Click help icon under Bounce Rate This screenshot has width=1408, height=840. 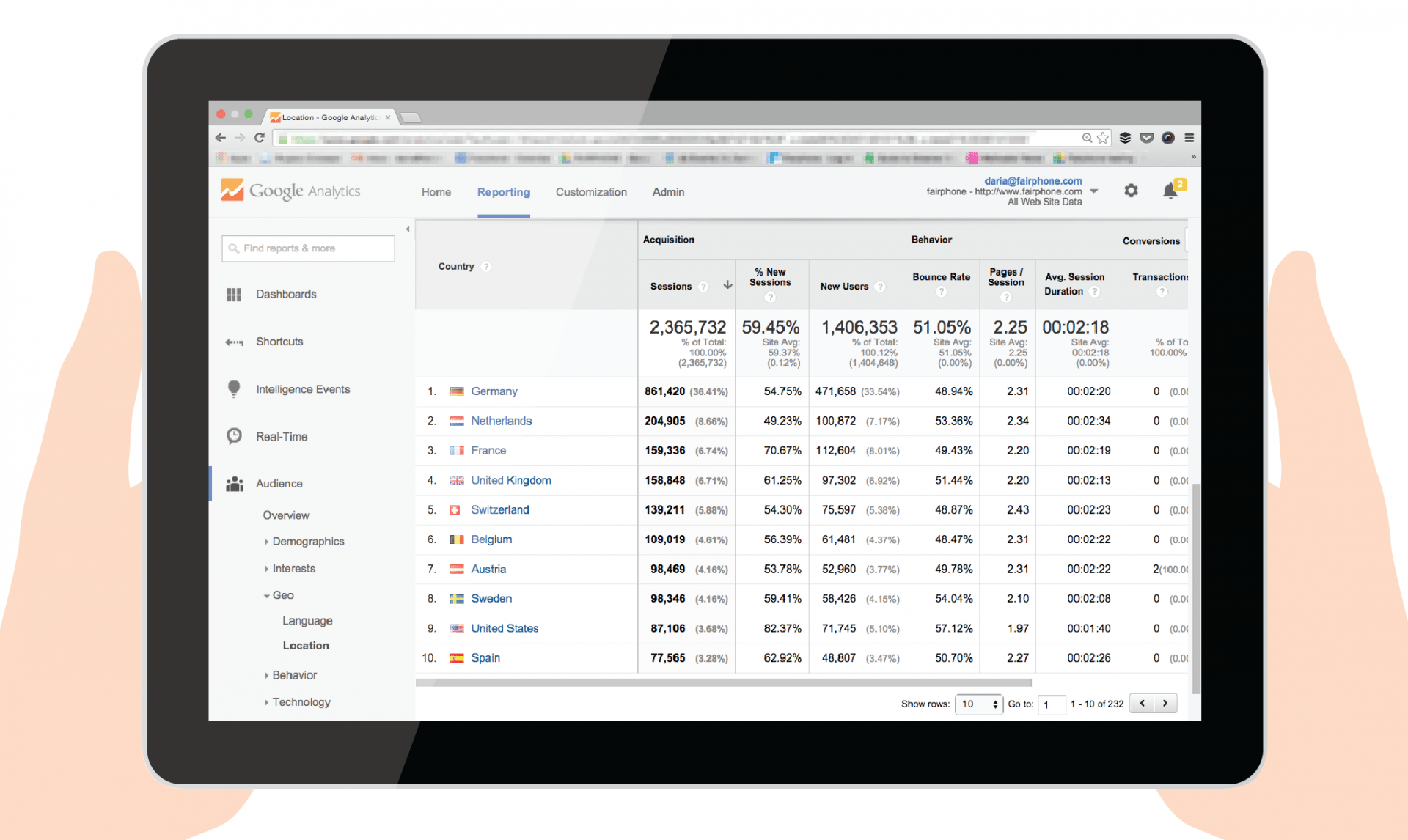[942, 292]
